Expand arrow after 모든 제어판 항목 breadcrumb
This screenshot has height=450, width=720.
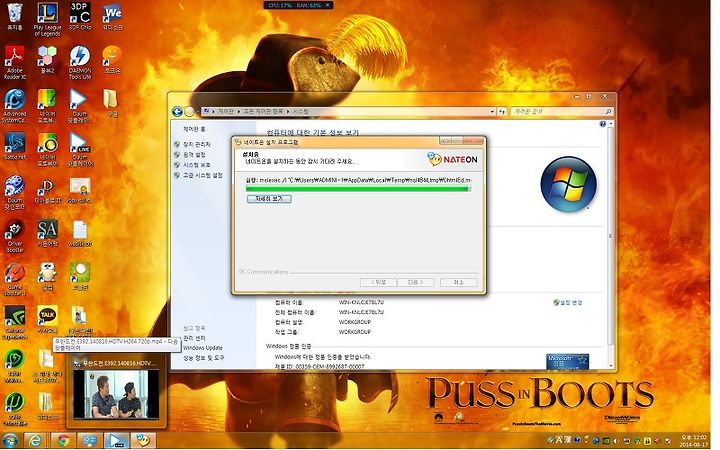coord(288,112)
